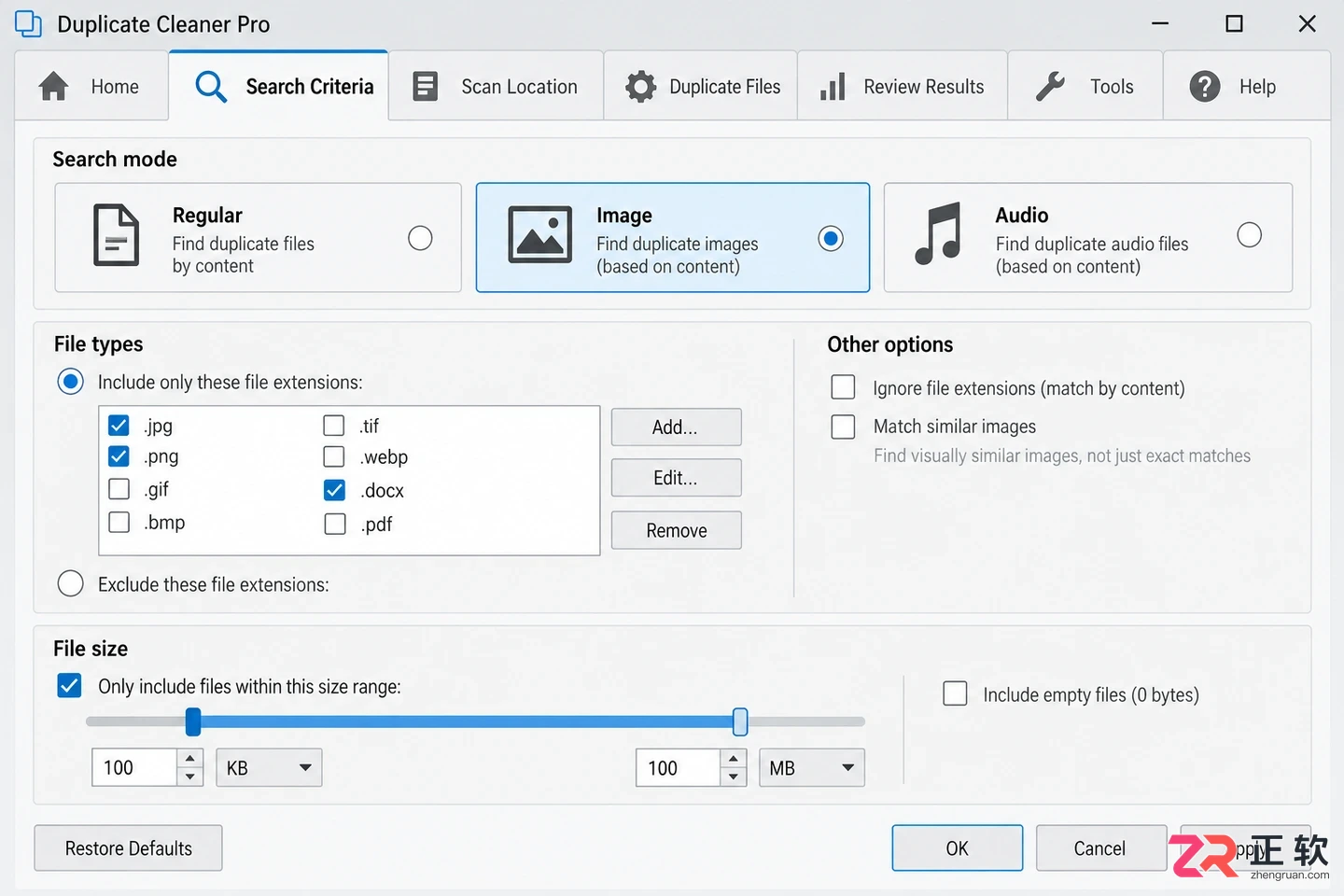Click the Home house icon
The image size is (1344, 896).
click(x=53, y=87)
